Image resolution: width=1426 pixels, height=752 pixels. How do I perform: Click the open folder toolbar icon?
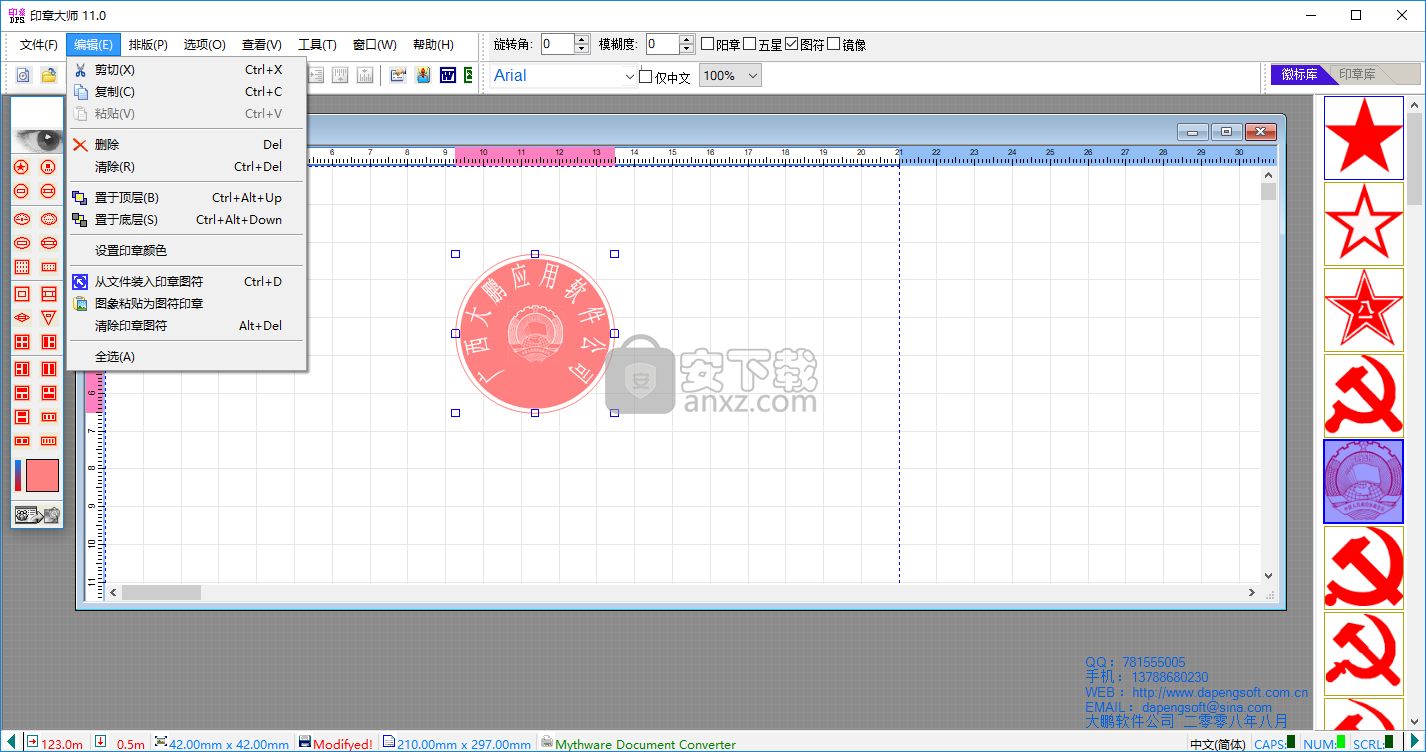tap(48, 75)
